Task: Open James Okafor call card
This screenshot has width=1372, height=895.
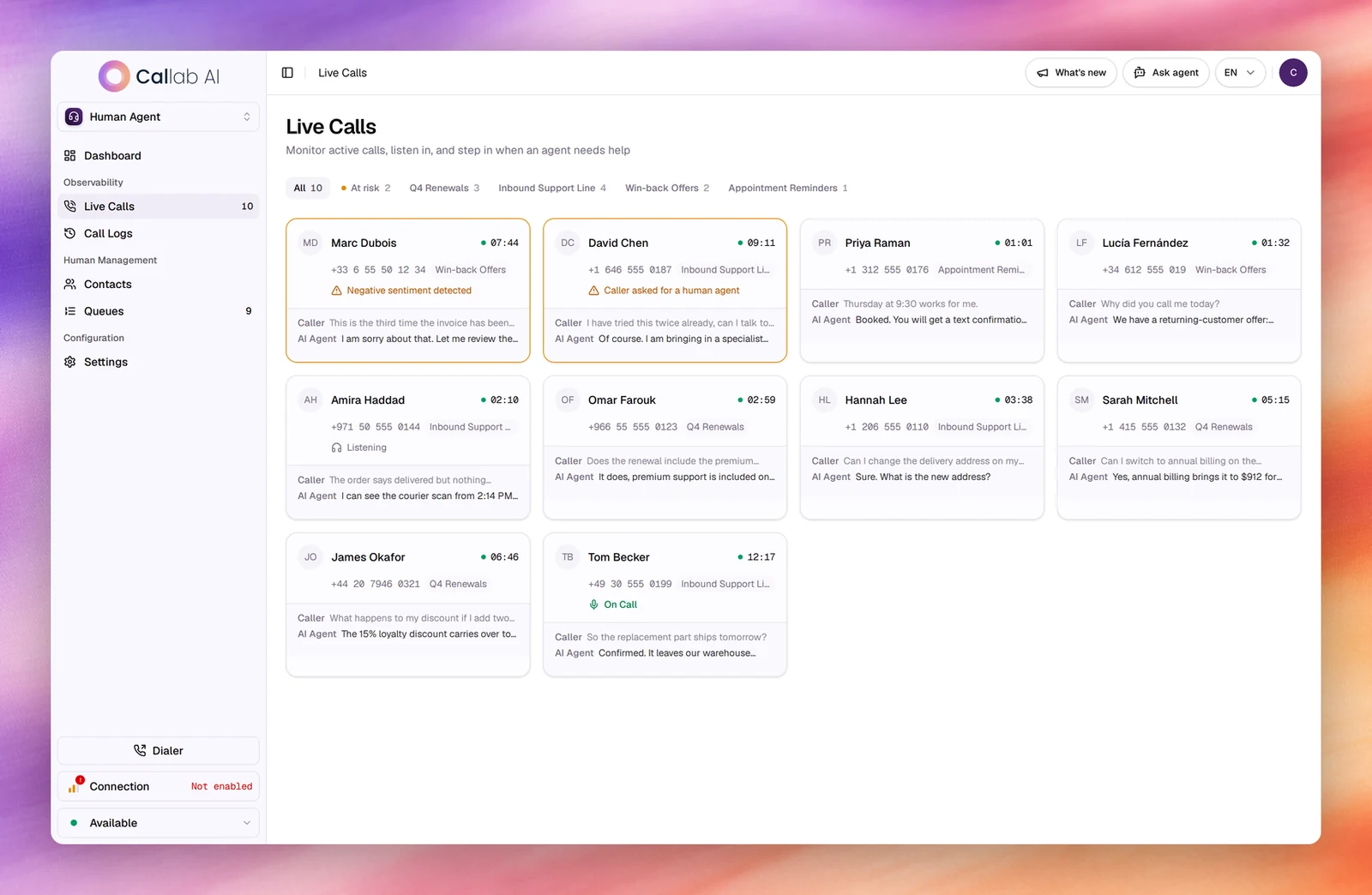Action: 408,604
